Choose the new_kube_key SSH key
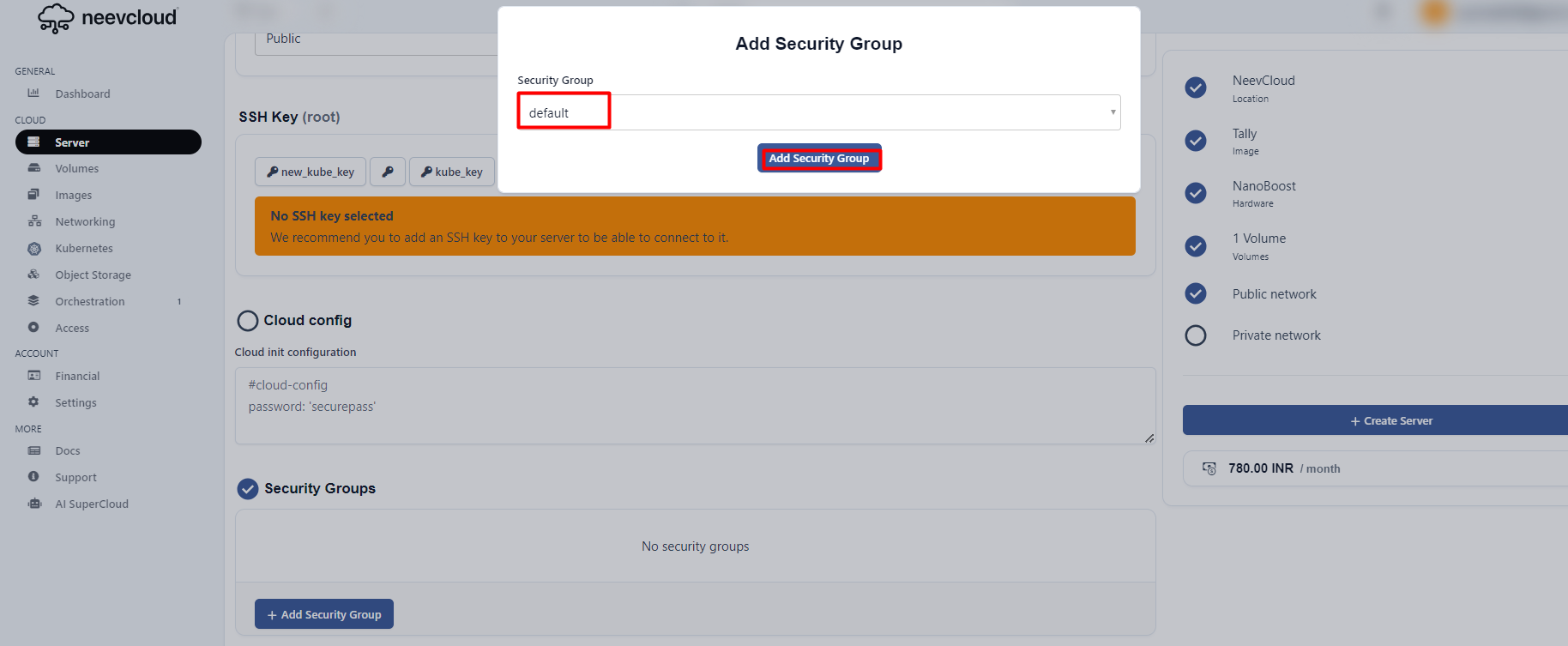 coord(311,172)
